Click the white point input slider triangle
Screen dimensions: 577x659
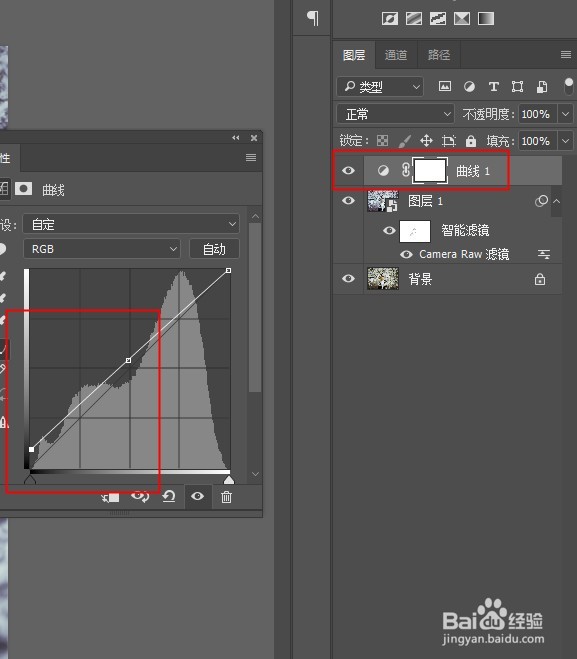point(229,480)
